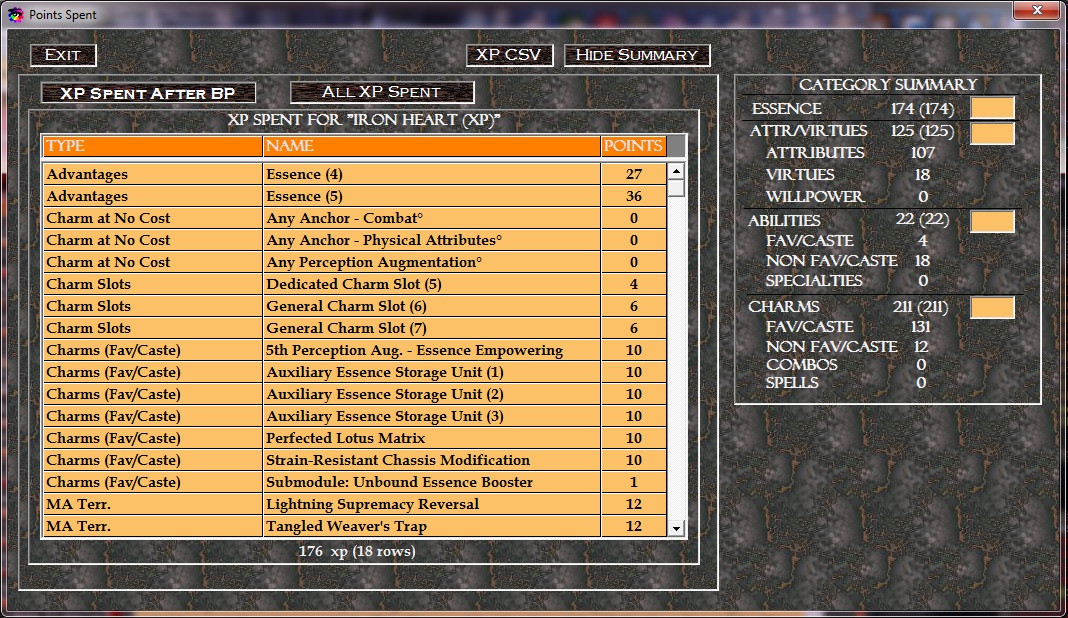Click the list scroll up arrow
The image size is (1068, 618).
pyautogui.click(x=676, y=171)
